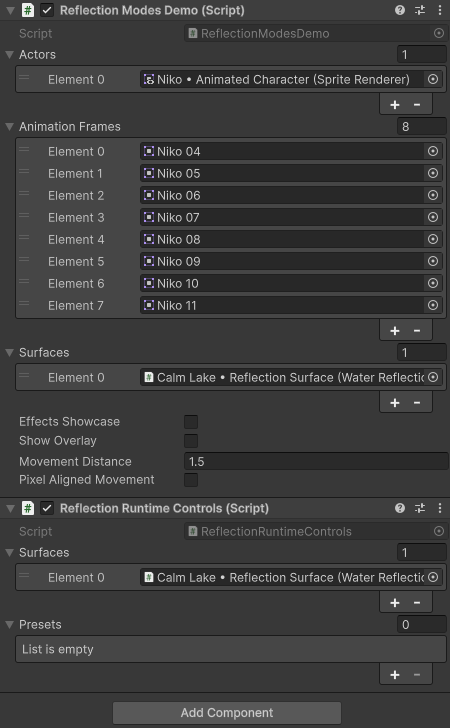Open the Reflection Modes Demo more options menu

pyautogui.click(x=439, y=10)
